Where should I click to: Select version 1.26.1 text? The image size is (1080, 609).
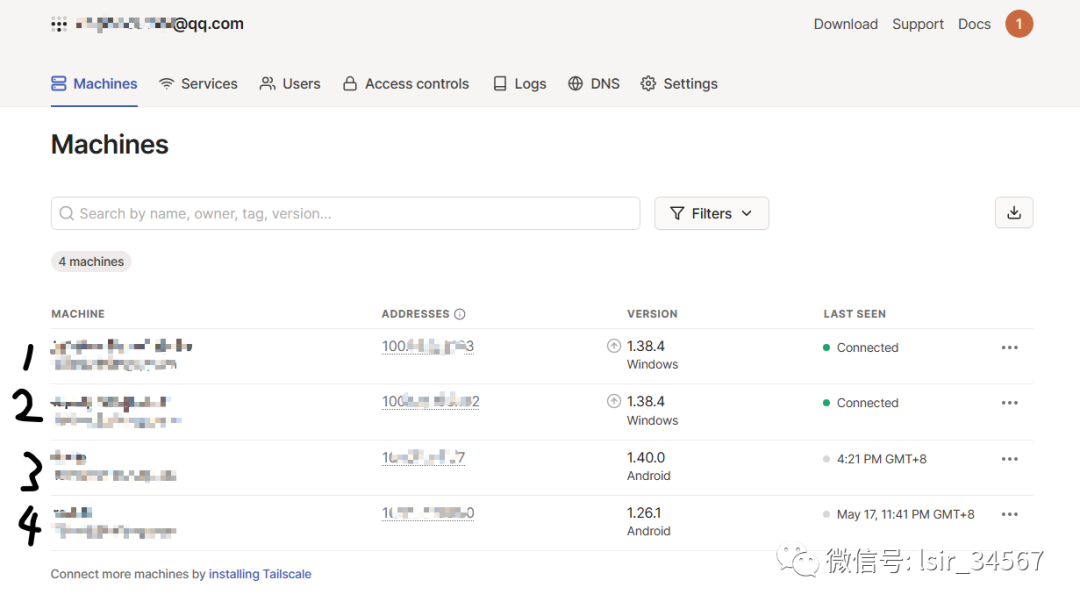(x=644, y=513)
